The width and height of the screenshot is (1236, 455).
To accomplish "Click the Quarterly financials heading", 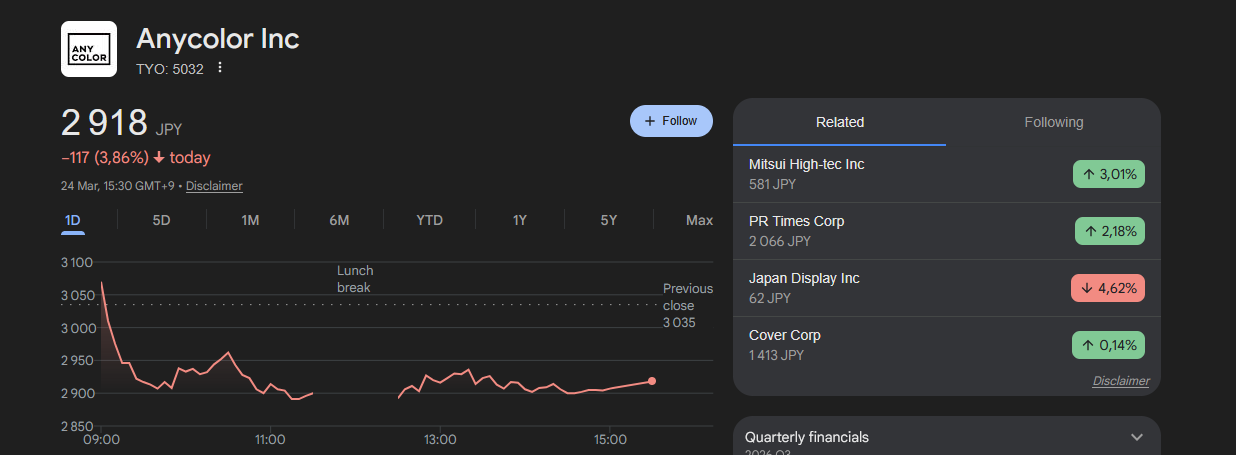I will (807, 437).
